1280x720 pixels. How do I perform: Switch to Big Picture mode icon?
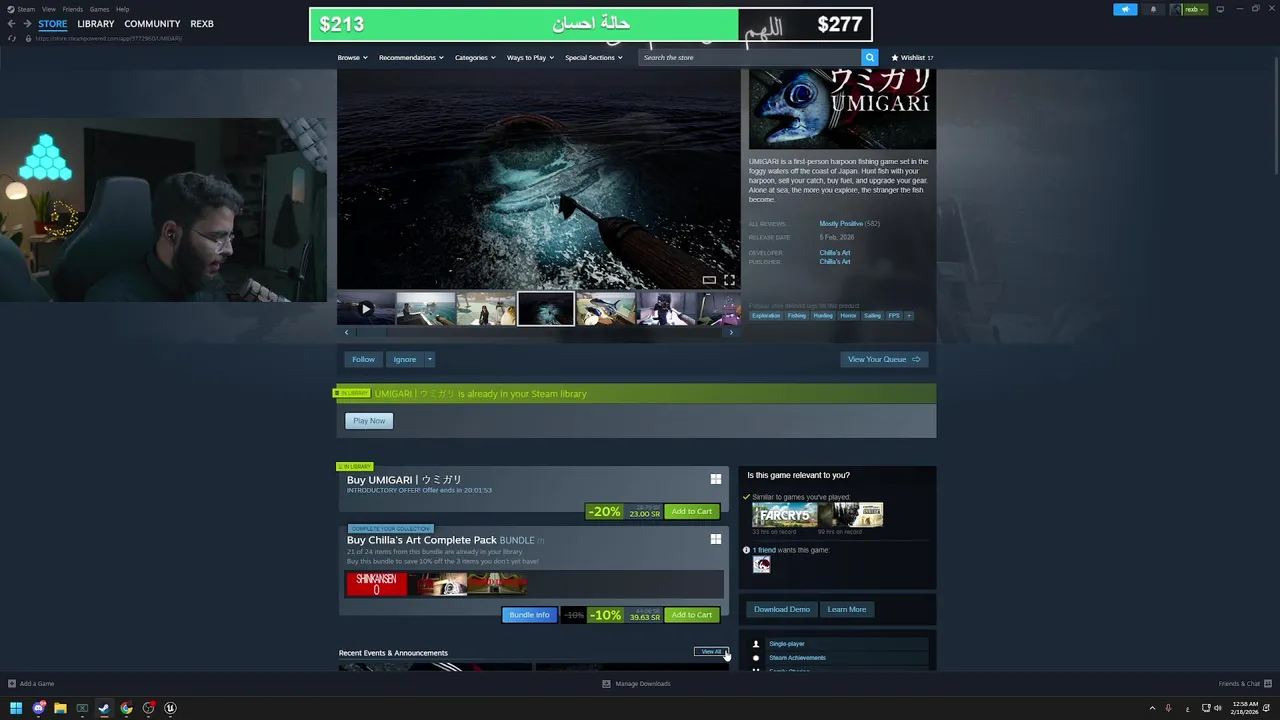pyautogui.click(x=1220, y=9)
